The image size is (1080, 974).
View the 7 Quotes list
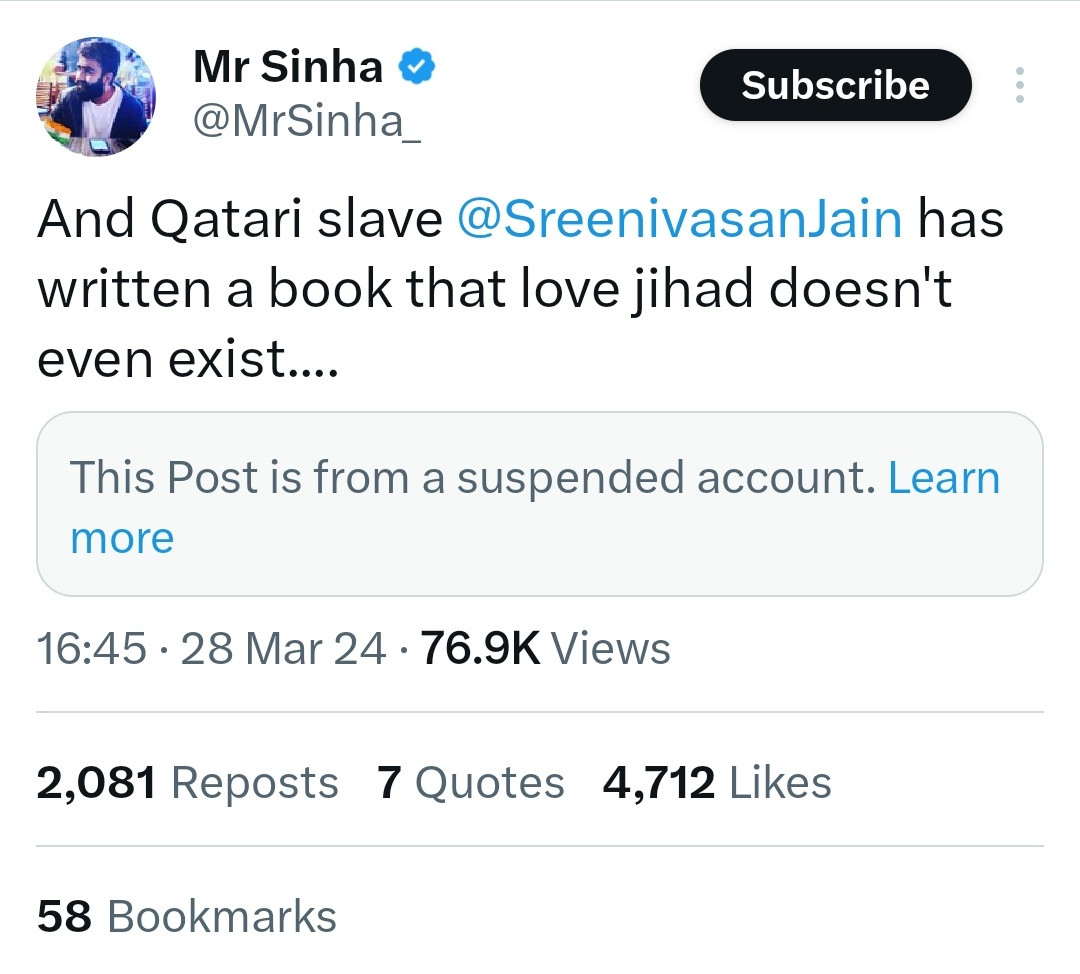(471, 783)
